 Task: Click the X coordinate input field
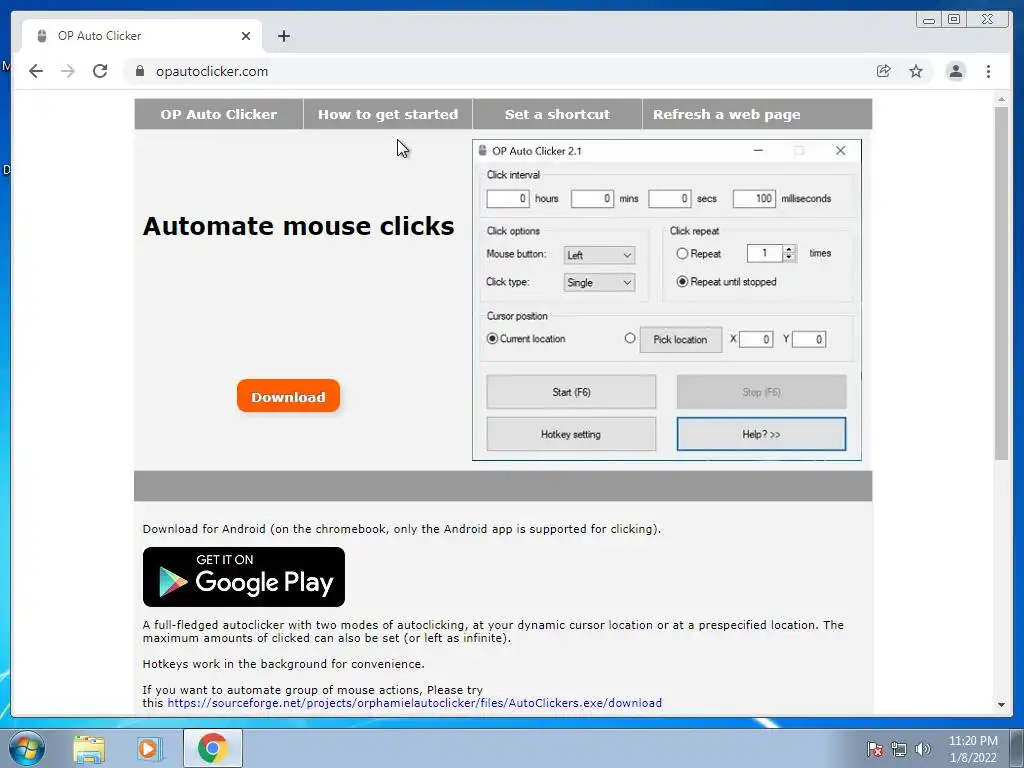coord(756,339)
